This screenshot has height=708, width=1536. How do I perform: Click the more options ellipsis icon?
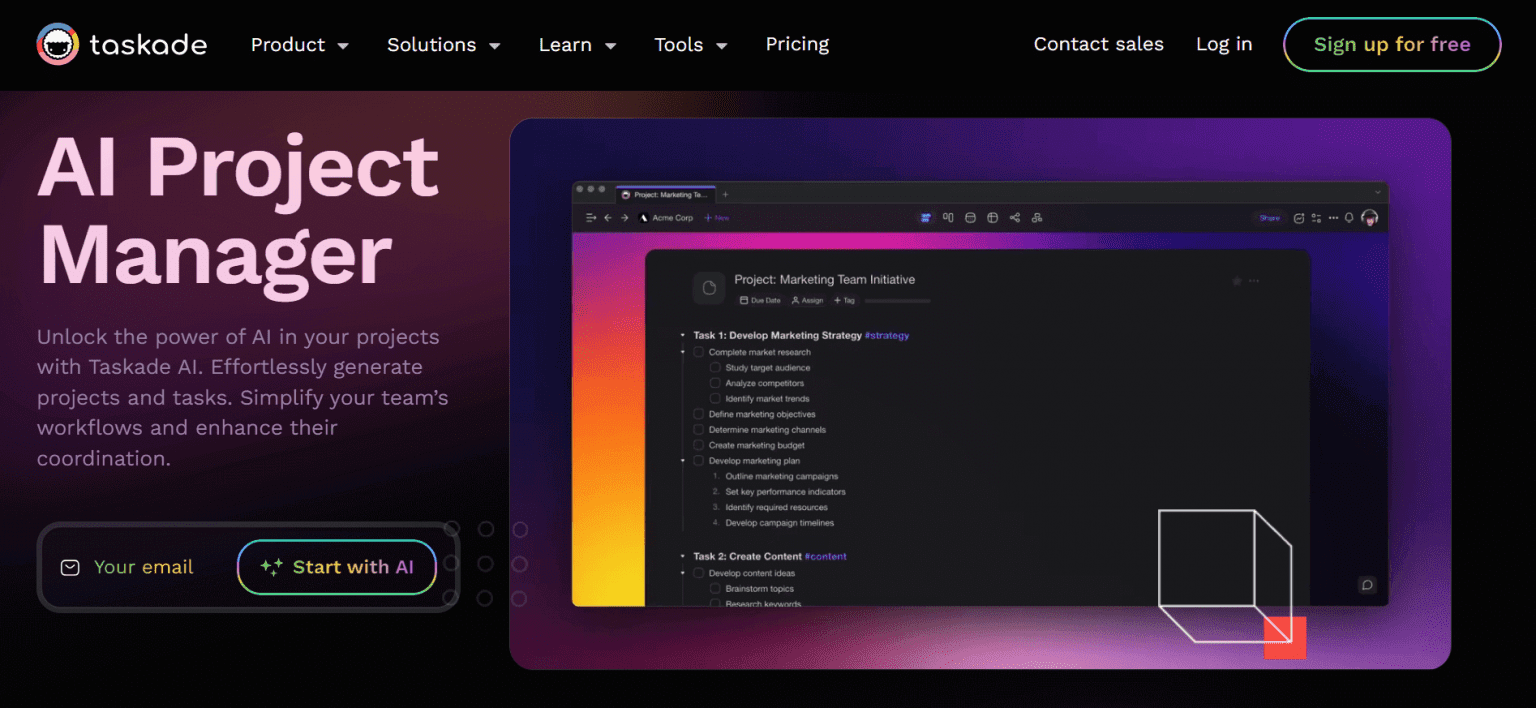[1334, 218]
